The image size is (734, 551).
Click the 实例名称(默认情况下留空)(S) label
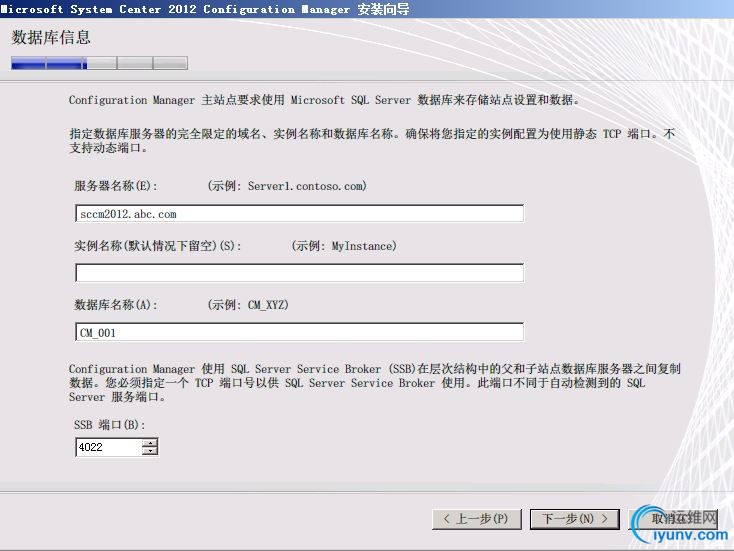pyautogui.click(x=158, y=246)
